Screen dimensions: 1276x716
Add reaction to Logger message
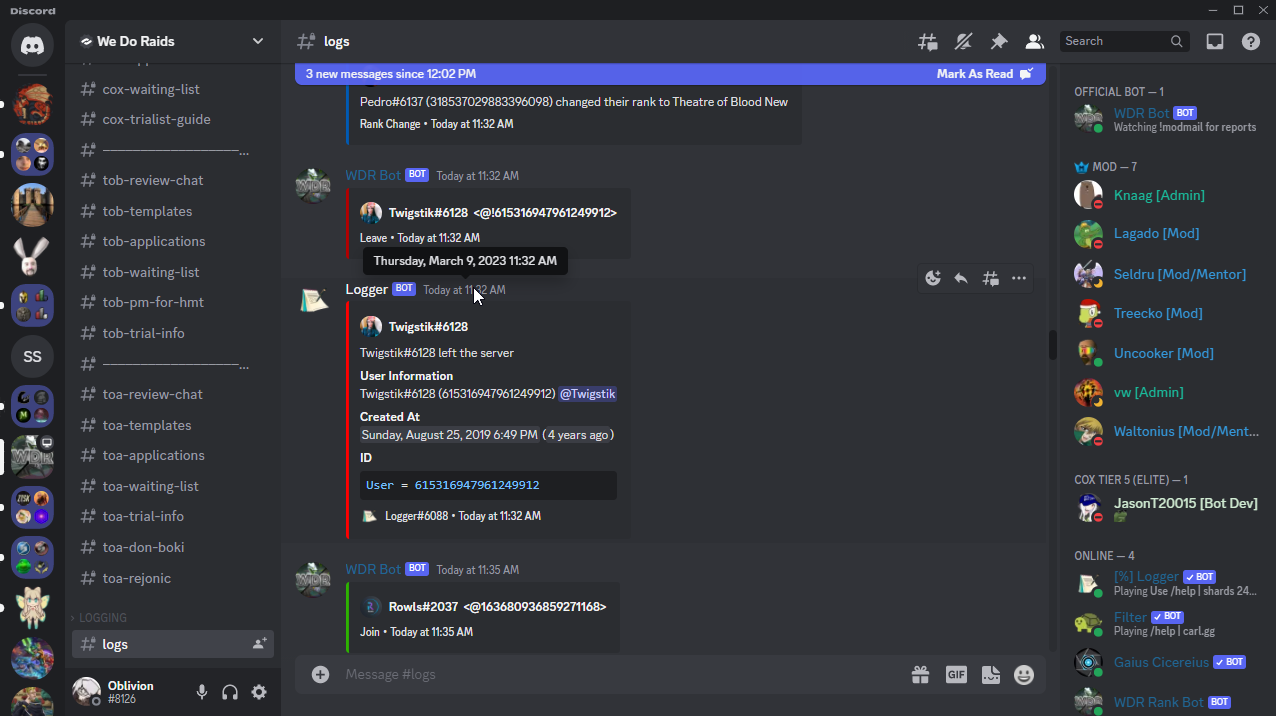[x=933, y=278]
